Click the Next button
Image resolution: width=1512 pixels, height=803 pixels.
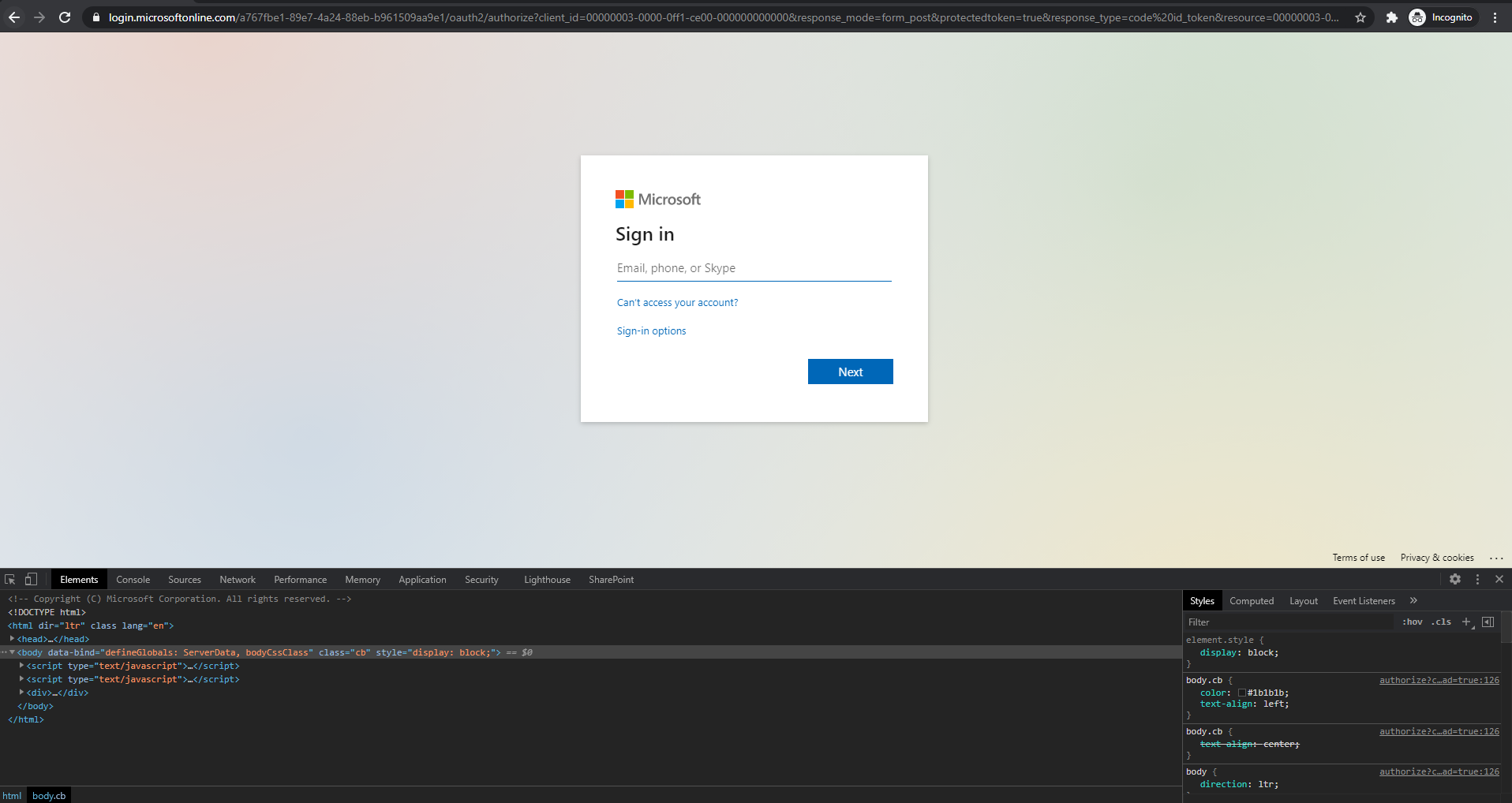(x=851, y=372)
